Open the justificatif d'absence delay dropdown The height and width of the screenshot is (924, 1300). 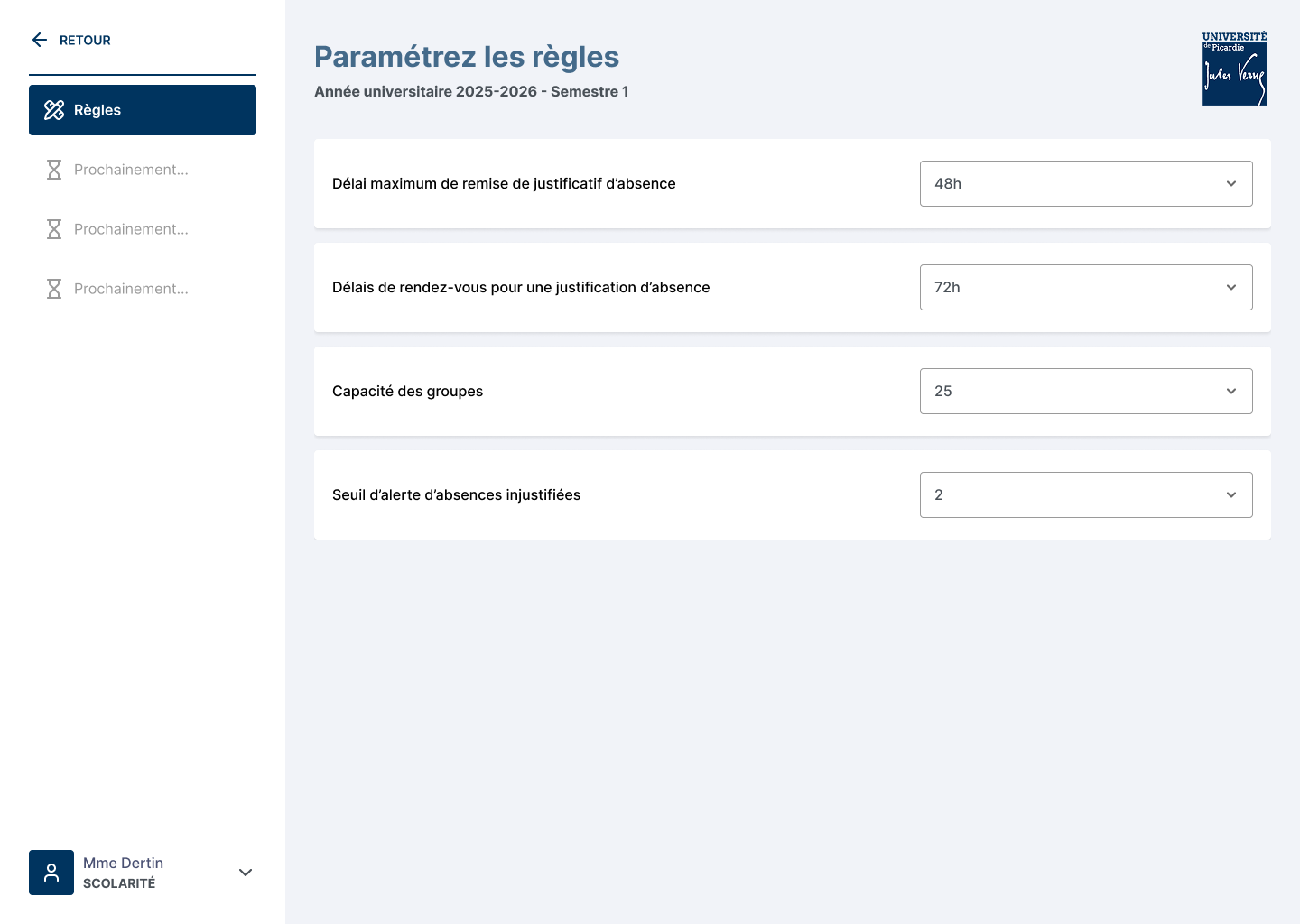(1086, 183)
